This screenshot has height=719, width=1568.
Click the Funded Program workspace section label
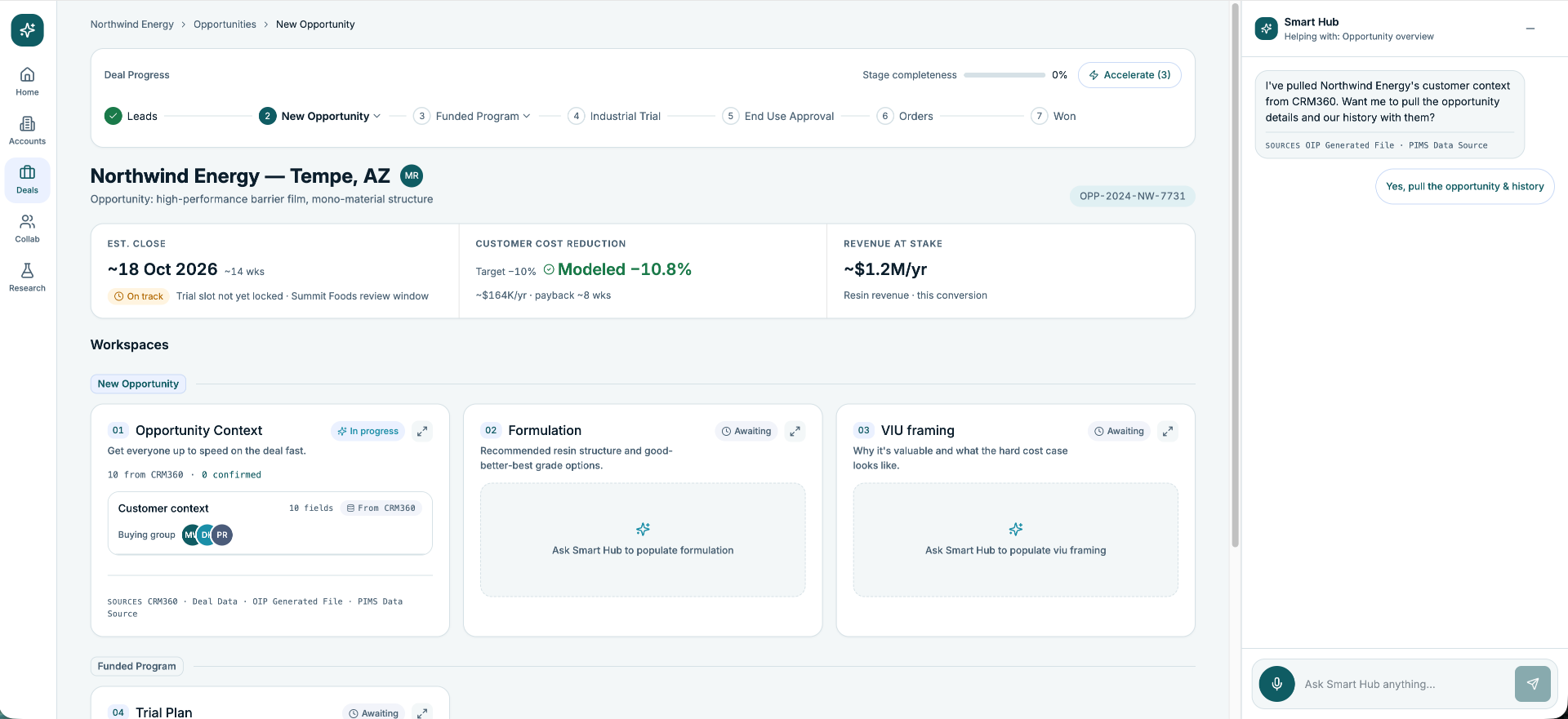tap(136, 666)
